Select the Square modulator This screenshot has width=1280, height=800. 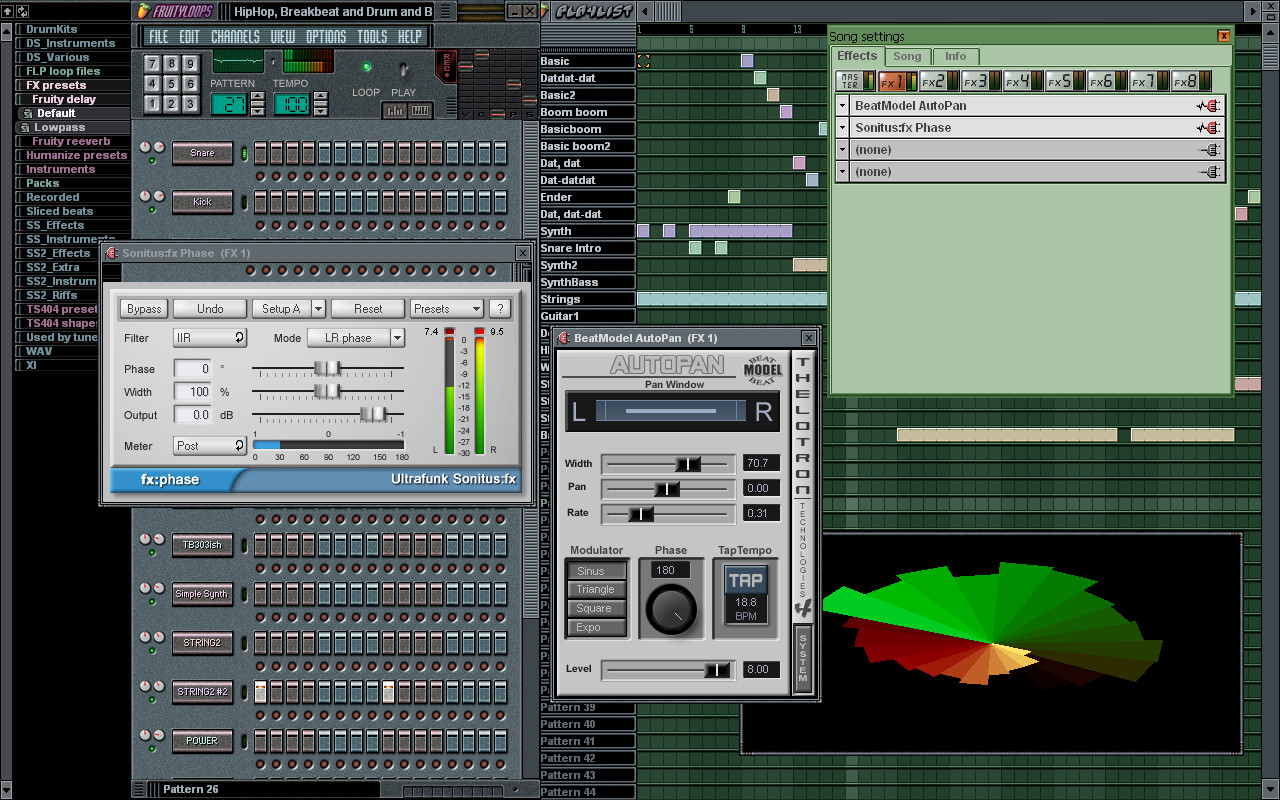(x=596, y=609)
